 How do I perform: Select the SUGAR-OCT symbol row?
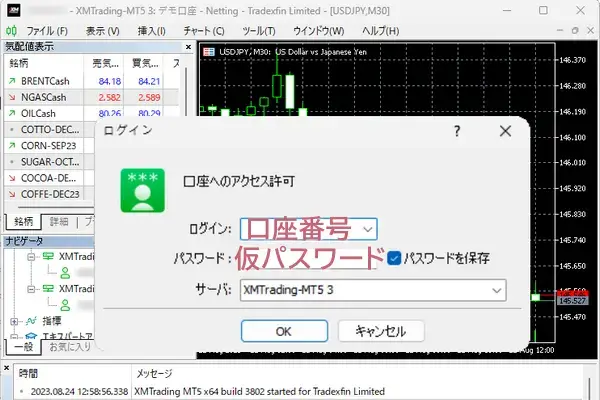click(49, 162)
